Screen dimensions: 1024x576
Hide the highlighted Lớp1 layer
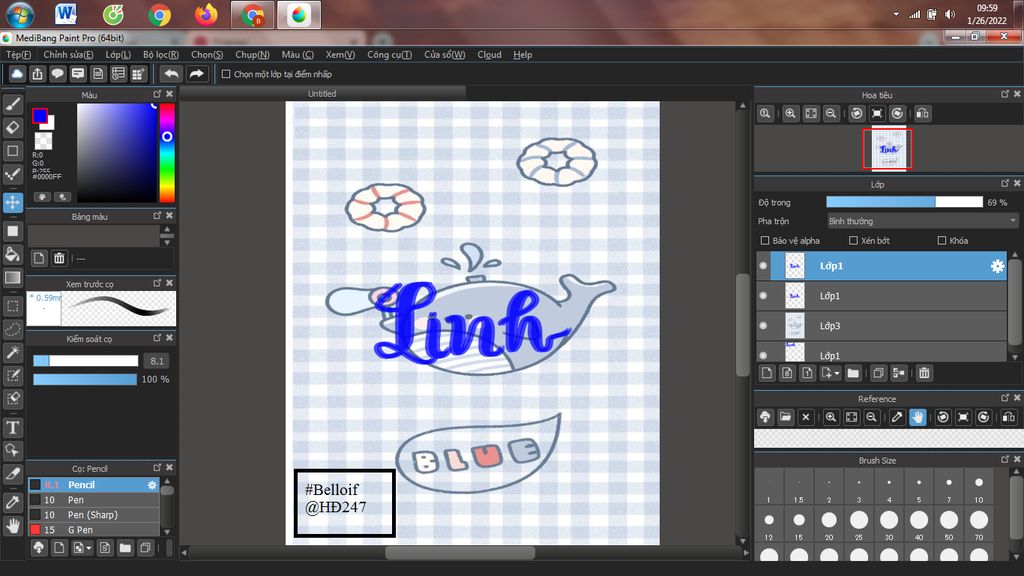point(763,266)
